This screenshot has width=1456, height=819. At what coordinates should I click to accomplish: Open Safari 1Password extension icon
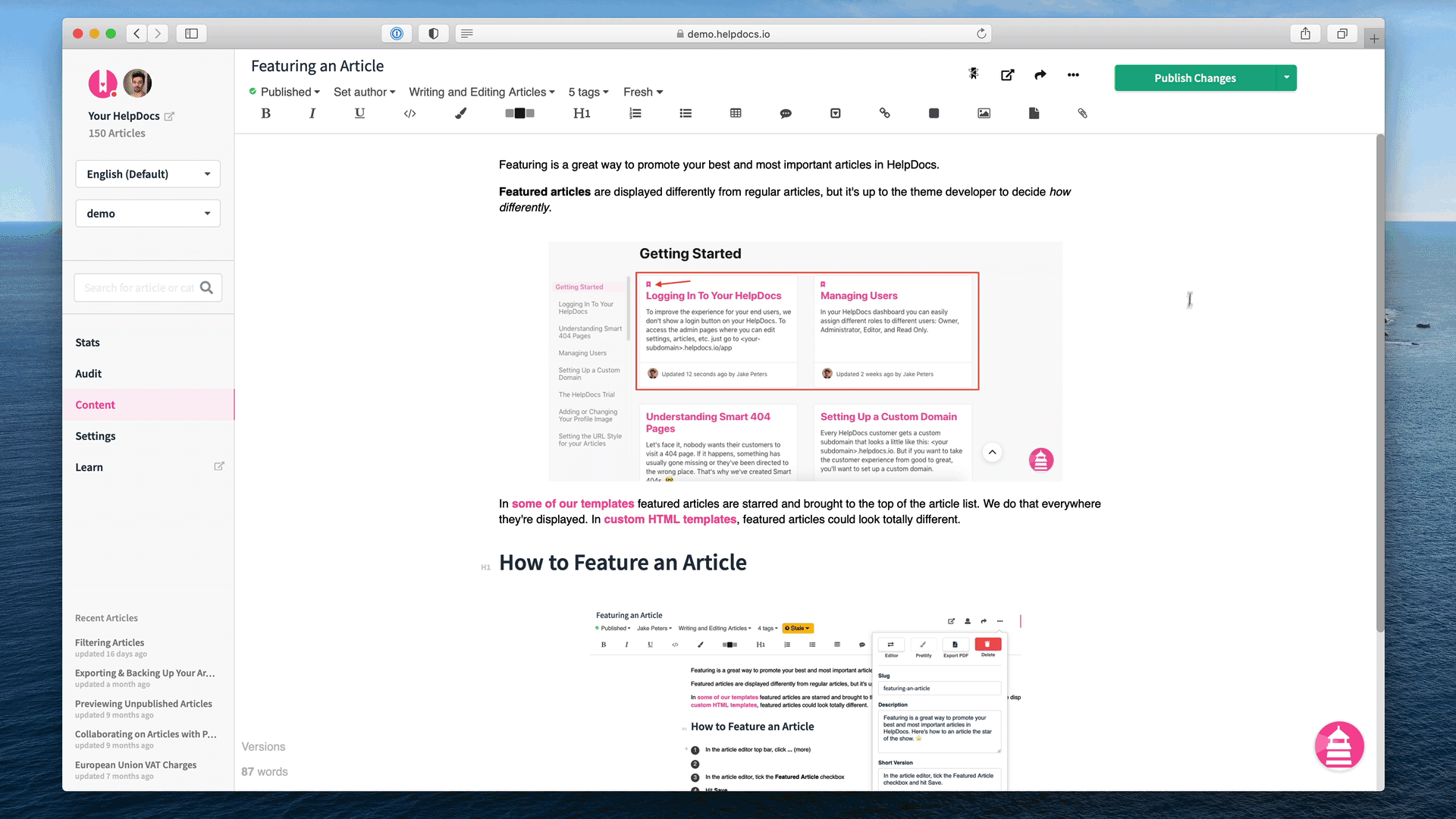pyautogui.click(x=397, y=33)
